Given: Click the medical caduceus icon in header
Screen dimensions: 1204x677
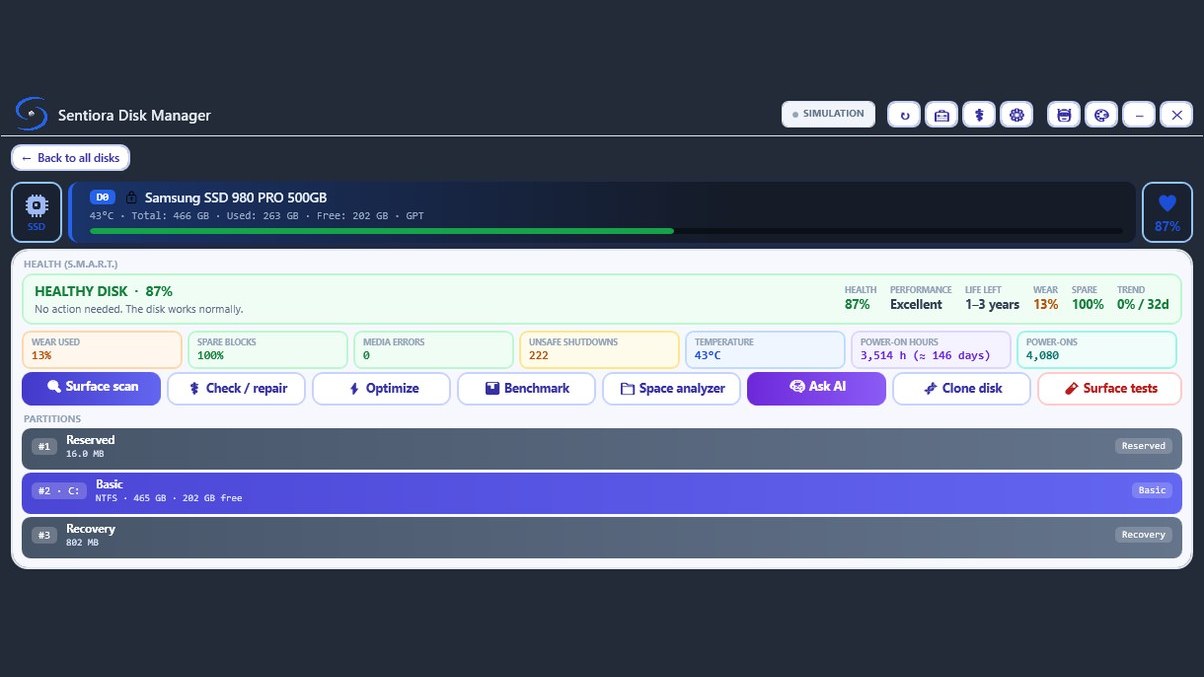Looking at the screenshot, I should [979, 115].
